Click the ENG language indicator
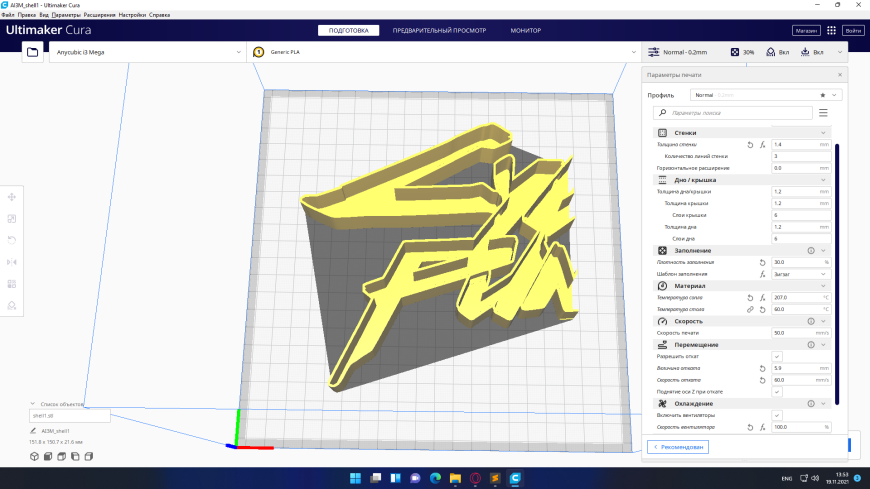This screenshot has width=870, height=489. 787,478
